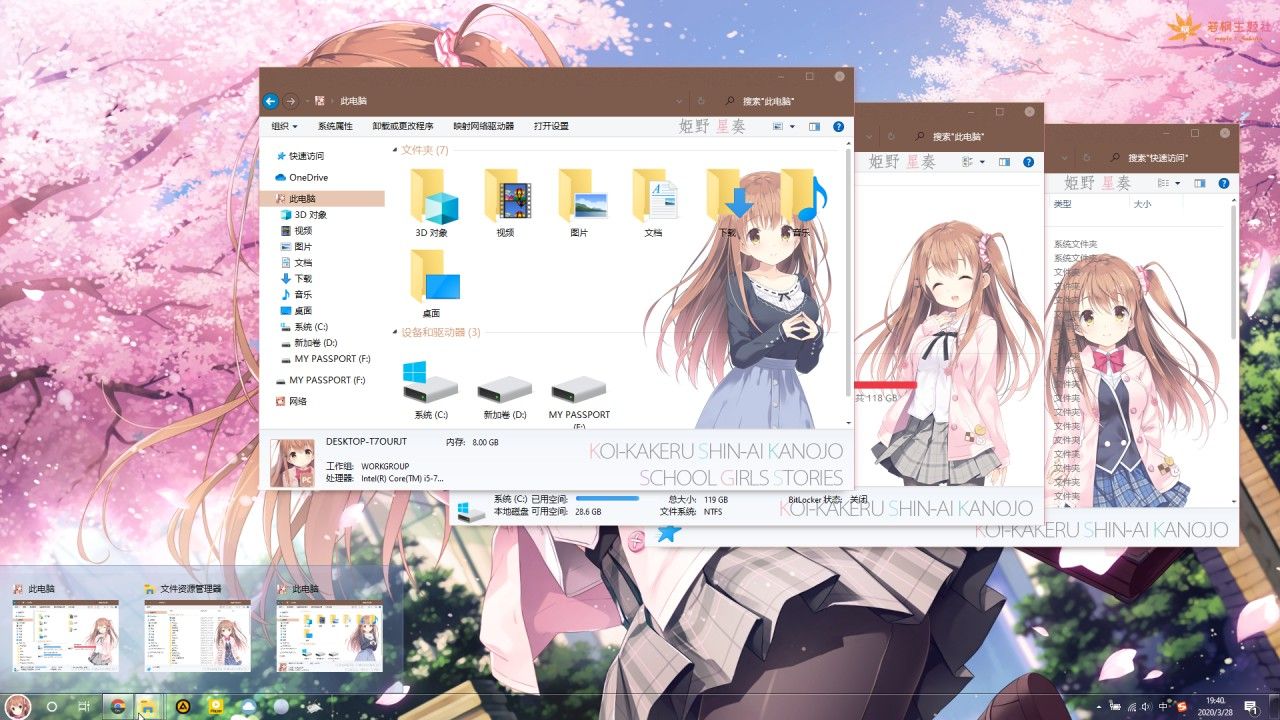Click the Cortana circle on taskbar

(x=52, y=706)
